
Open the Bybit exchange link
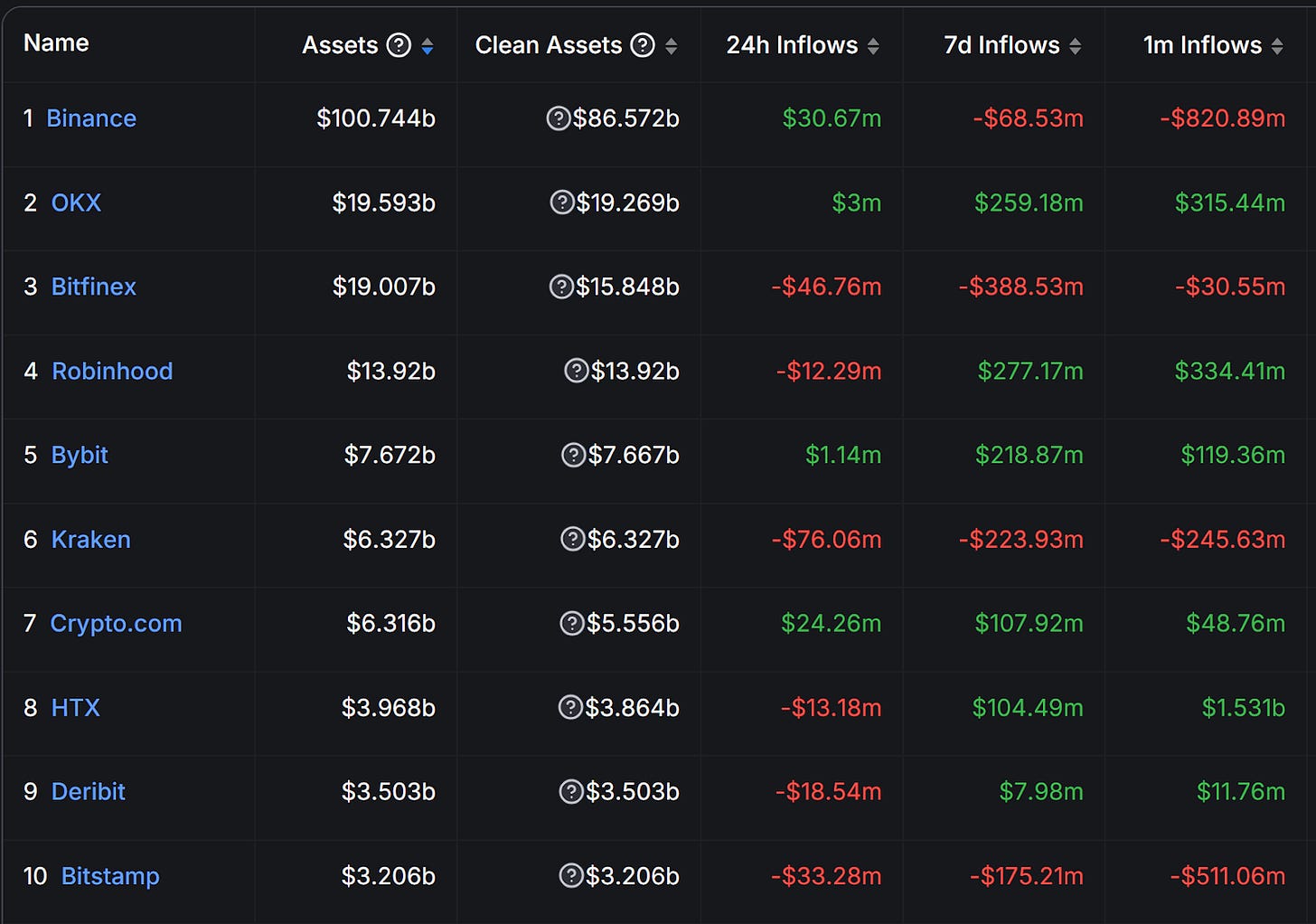[80, 455]
